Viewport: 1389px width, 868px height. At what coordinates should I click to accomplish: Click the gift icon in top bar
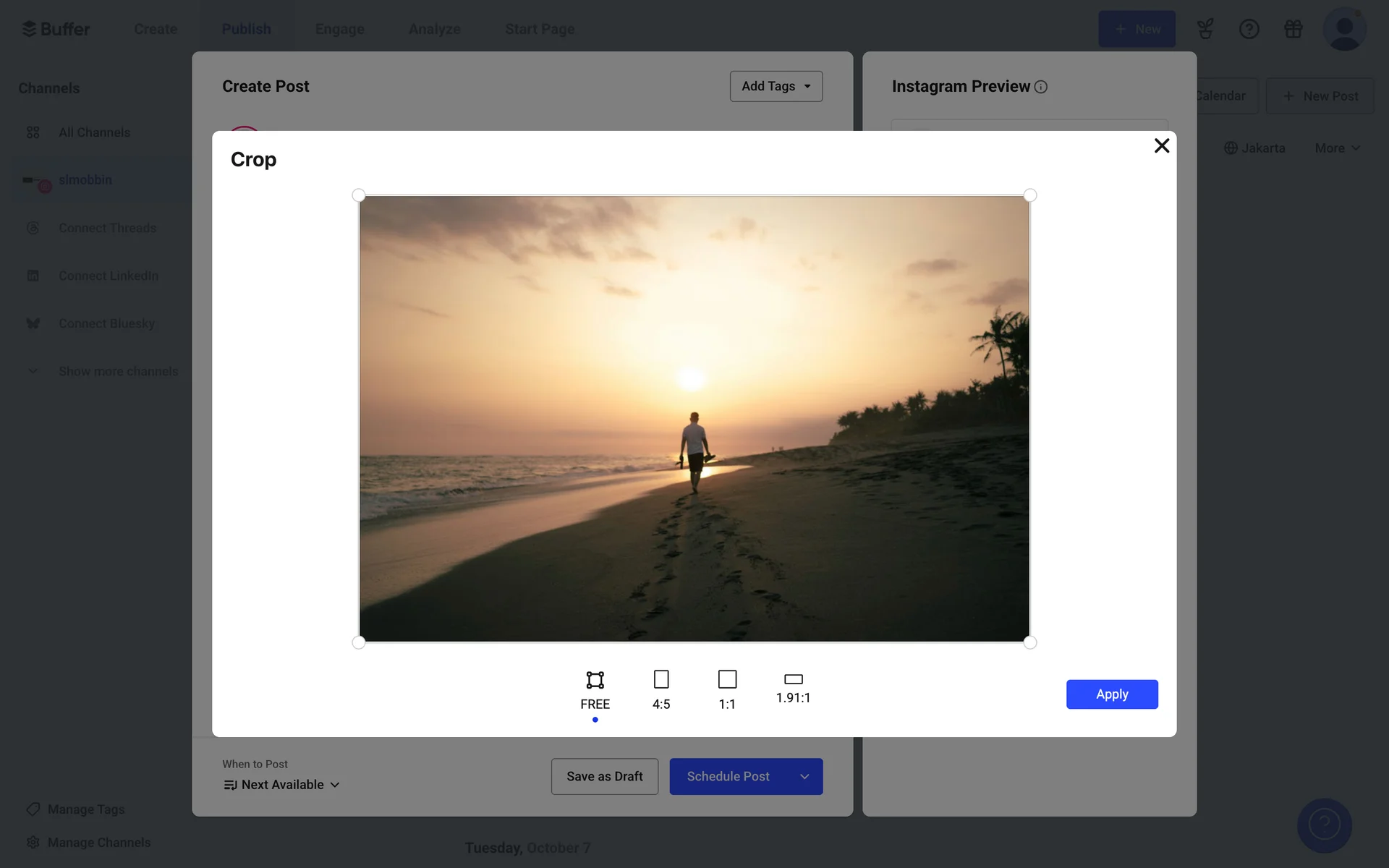(1293, 29)
